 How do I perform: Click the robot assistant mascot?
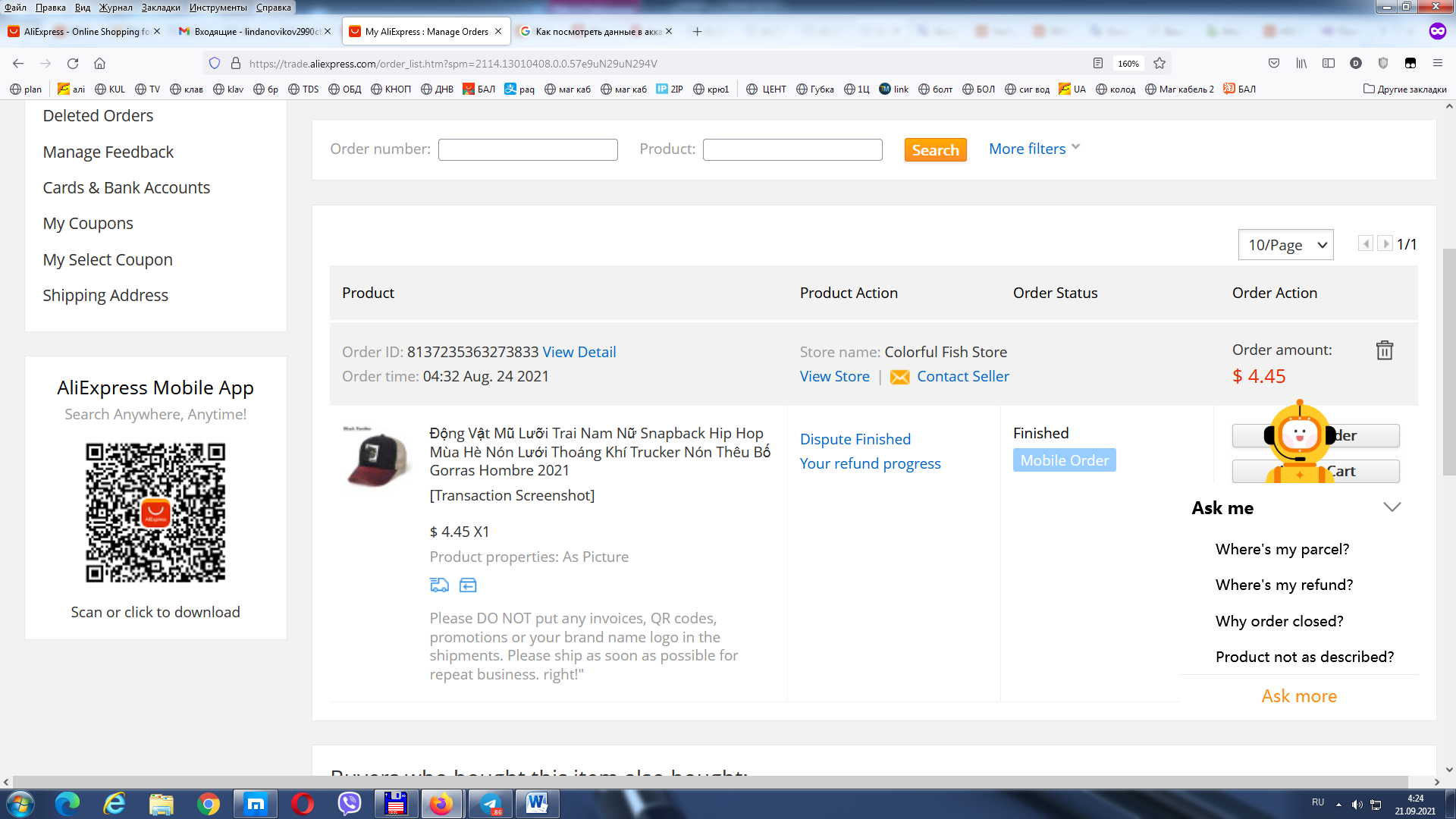[x=1299, y=441]
